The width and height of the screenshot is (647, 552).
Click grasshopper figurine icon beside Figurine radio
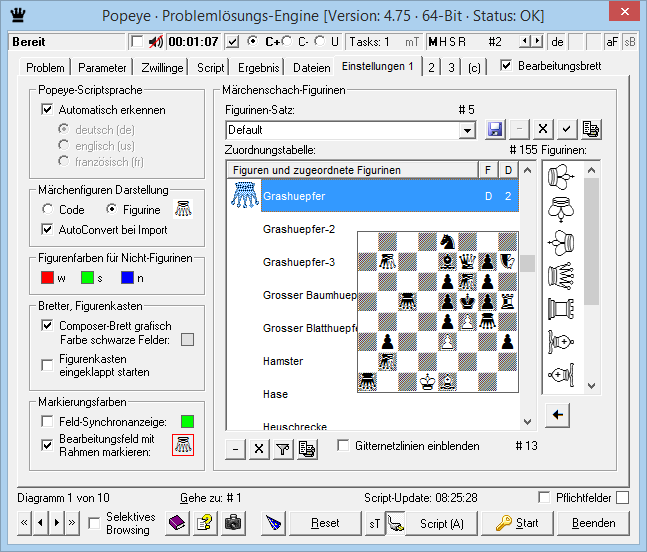183,209
